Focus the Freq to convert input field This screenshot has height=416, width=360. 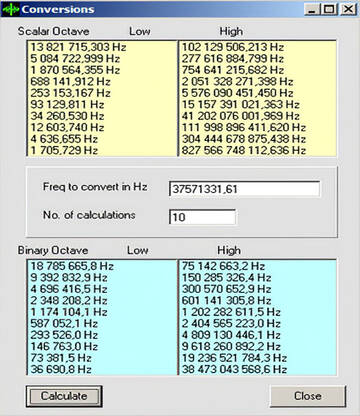(244, 189)
